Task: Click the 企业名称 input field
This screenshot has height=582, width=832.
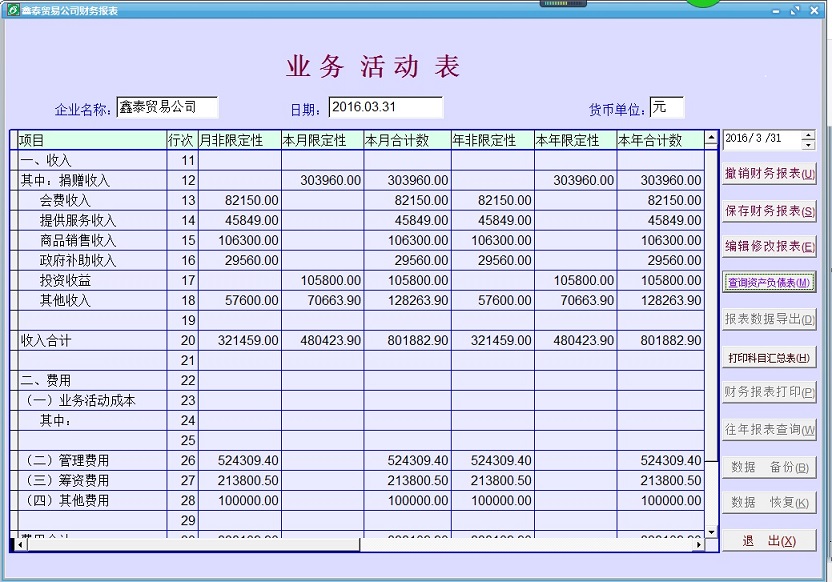Action: coord(166,107)
